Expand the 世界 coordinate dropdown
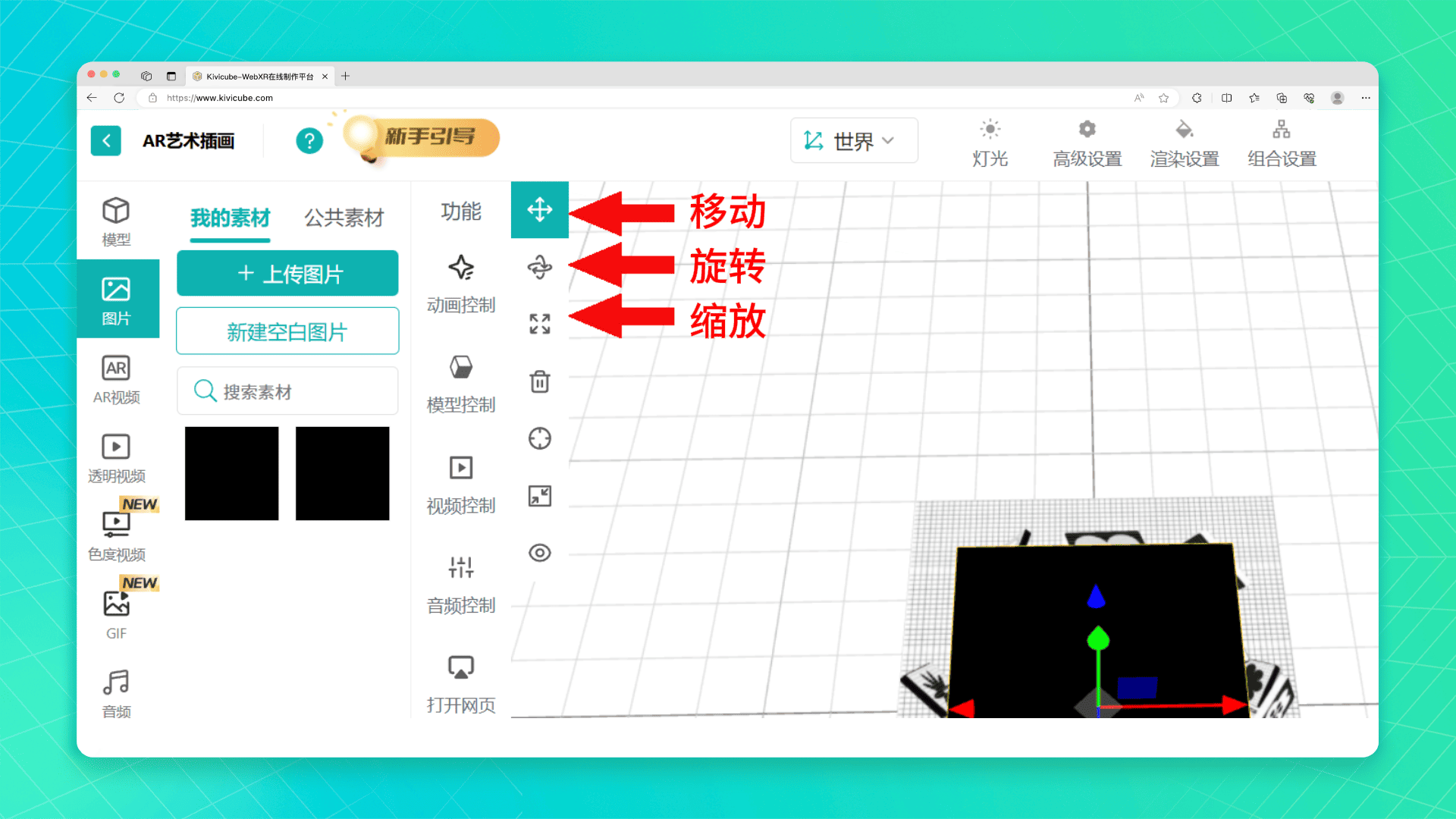The width and height of the screenshot is (1456, 819). click(x=853, y=141)
